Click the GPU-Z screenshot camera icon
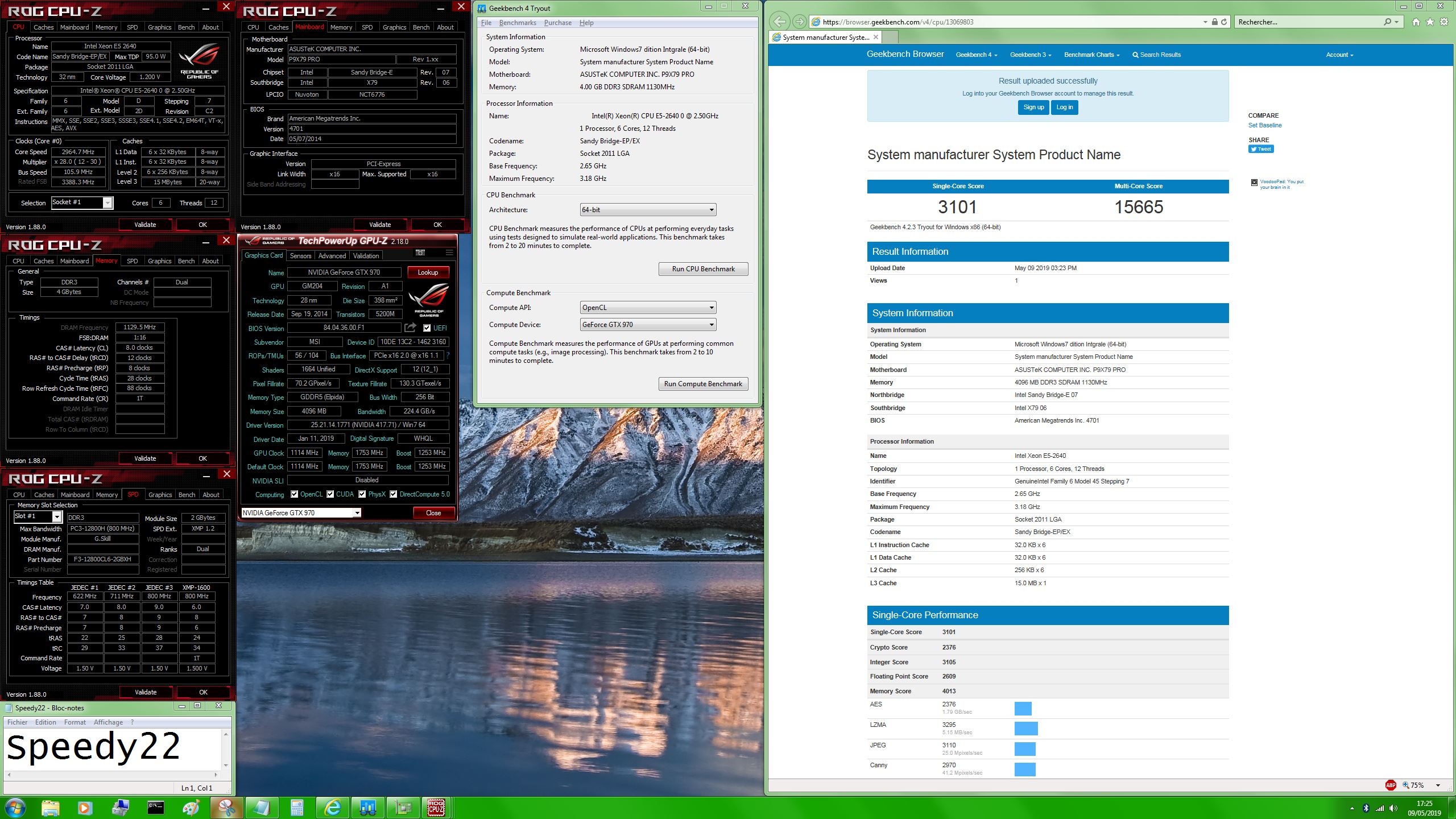This screenshot has width=1456, height=819. (420, 253)
